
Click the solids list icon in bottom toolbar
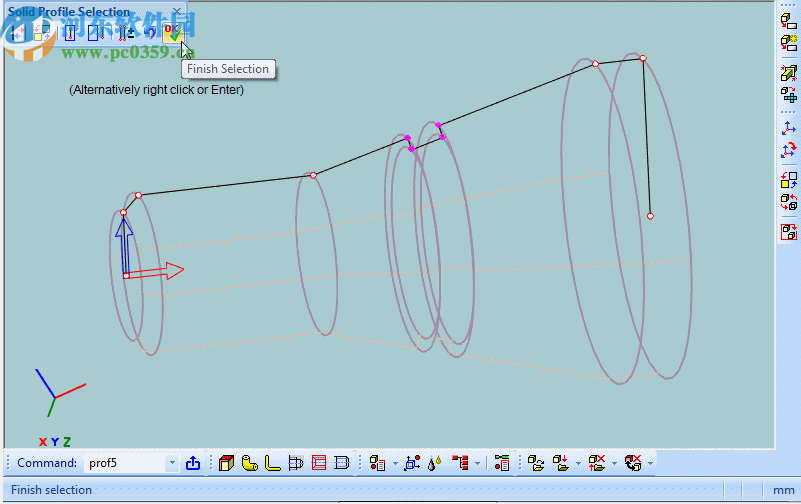click(x=378, y=463)
